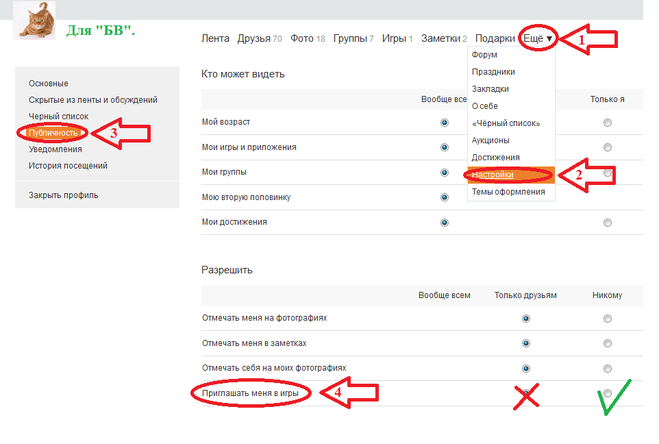Select Никому for Отмечать меня на фотографиях
Image resolution: width=659 pixels, height=444 pixels.
[607, 318]
